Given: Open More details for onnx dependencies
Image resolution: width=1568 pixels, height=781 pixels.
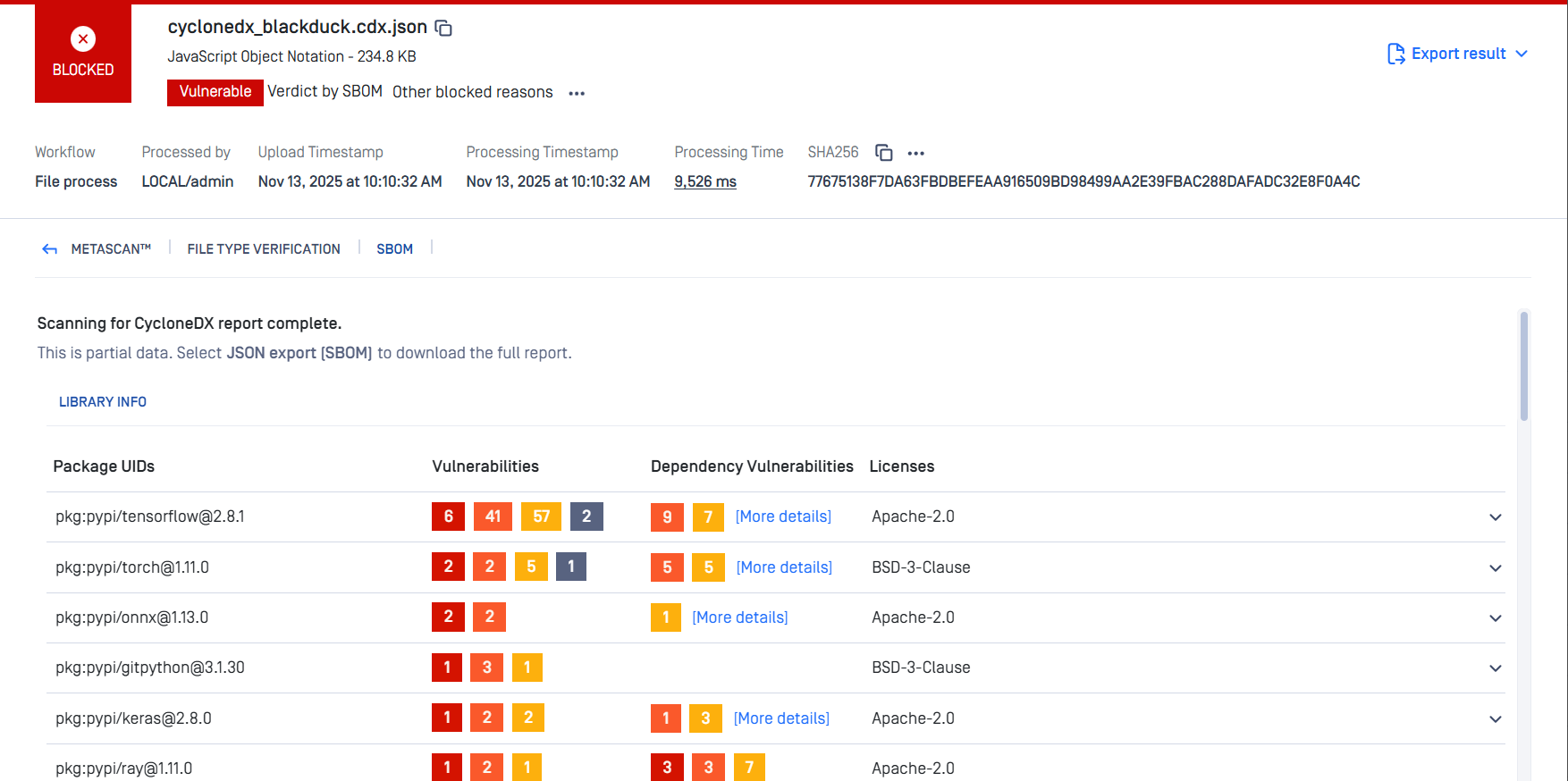Looking at the screenshot, I should tap(739, 617).
